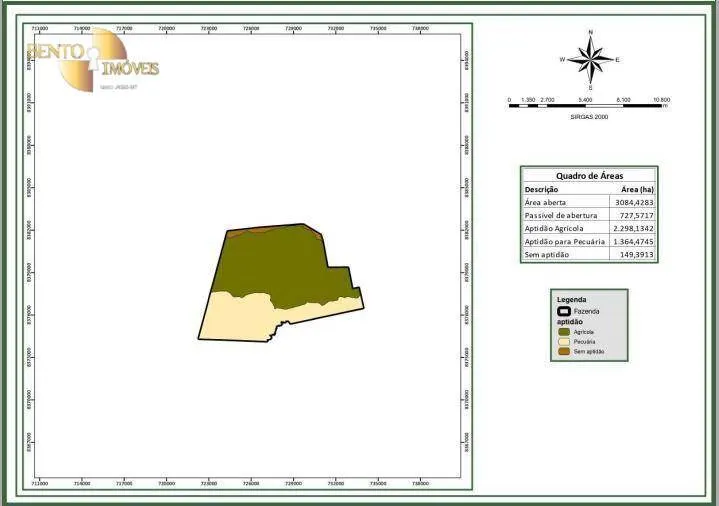Select the Fazenda outline symbol in legend
719x506 pixels.
click(x=564, y=311)
